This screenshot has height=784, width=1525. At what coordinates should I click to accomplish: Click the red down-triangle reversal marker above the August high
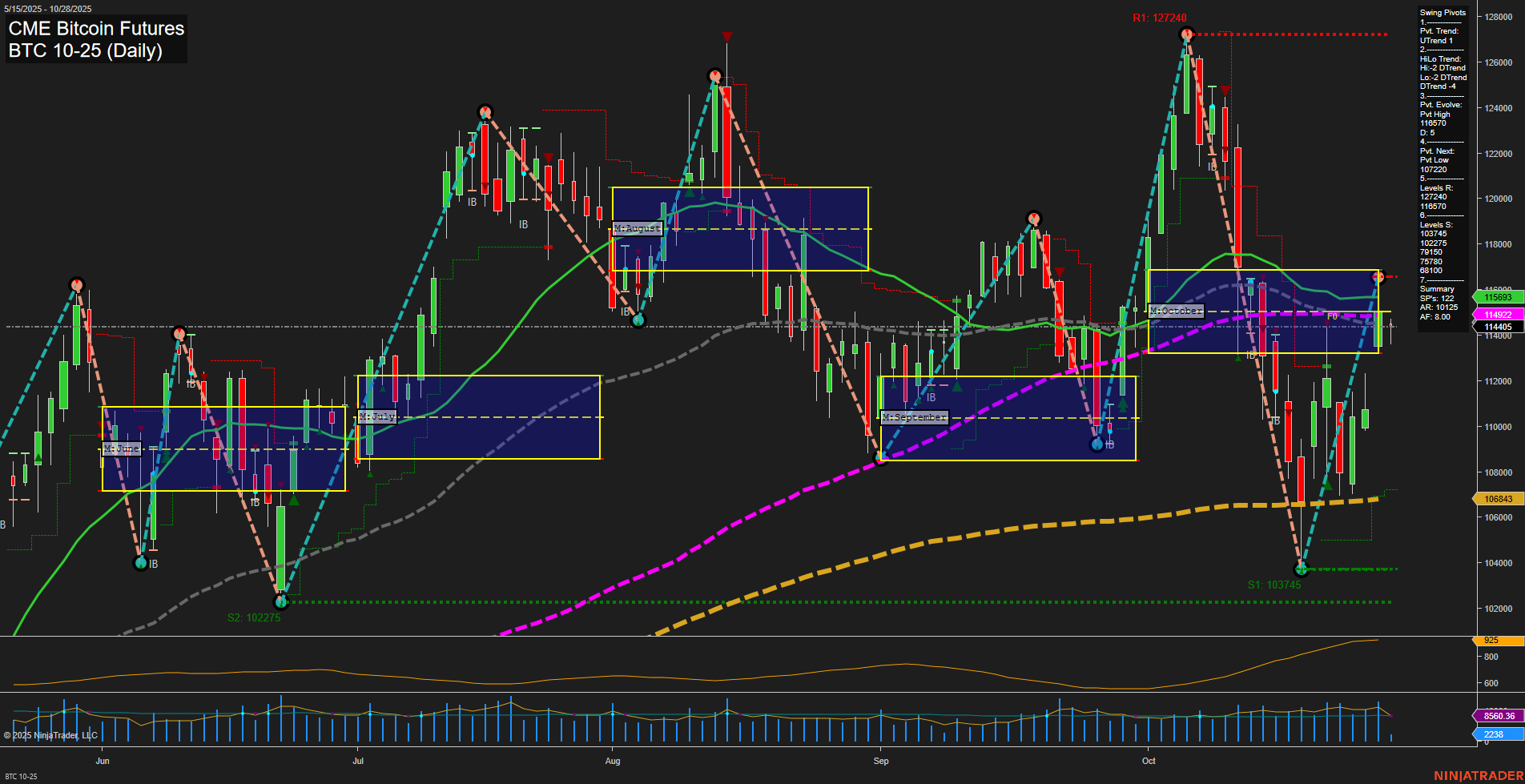click(726, 35)
